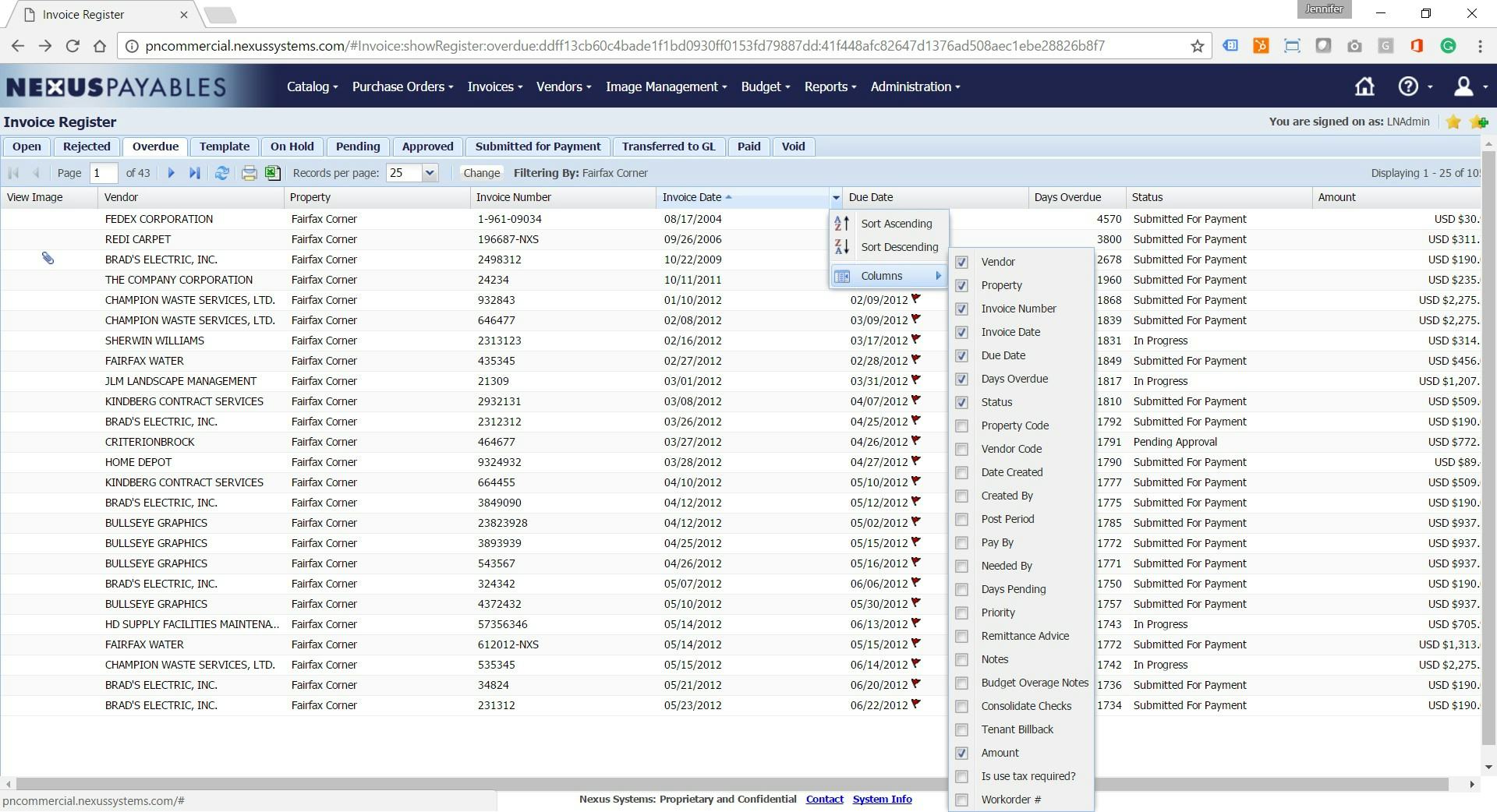Screen dimensions: 1497x812
Task: Click the refresh icon in paging toolbar
Action: point(222,173)
